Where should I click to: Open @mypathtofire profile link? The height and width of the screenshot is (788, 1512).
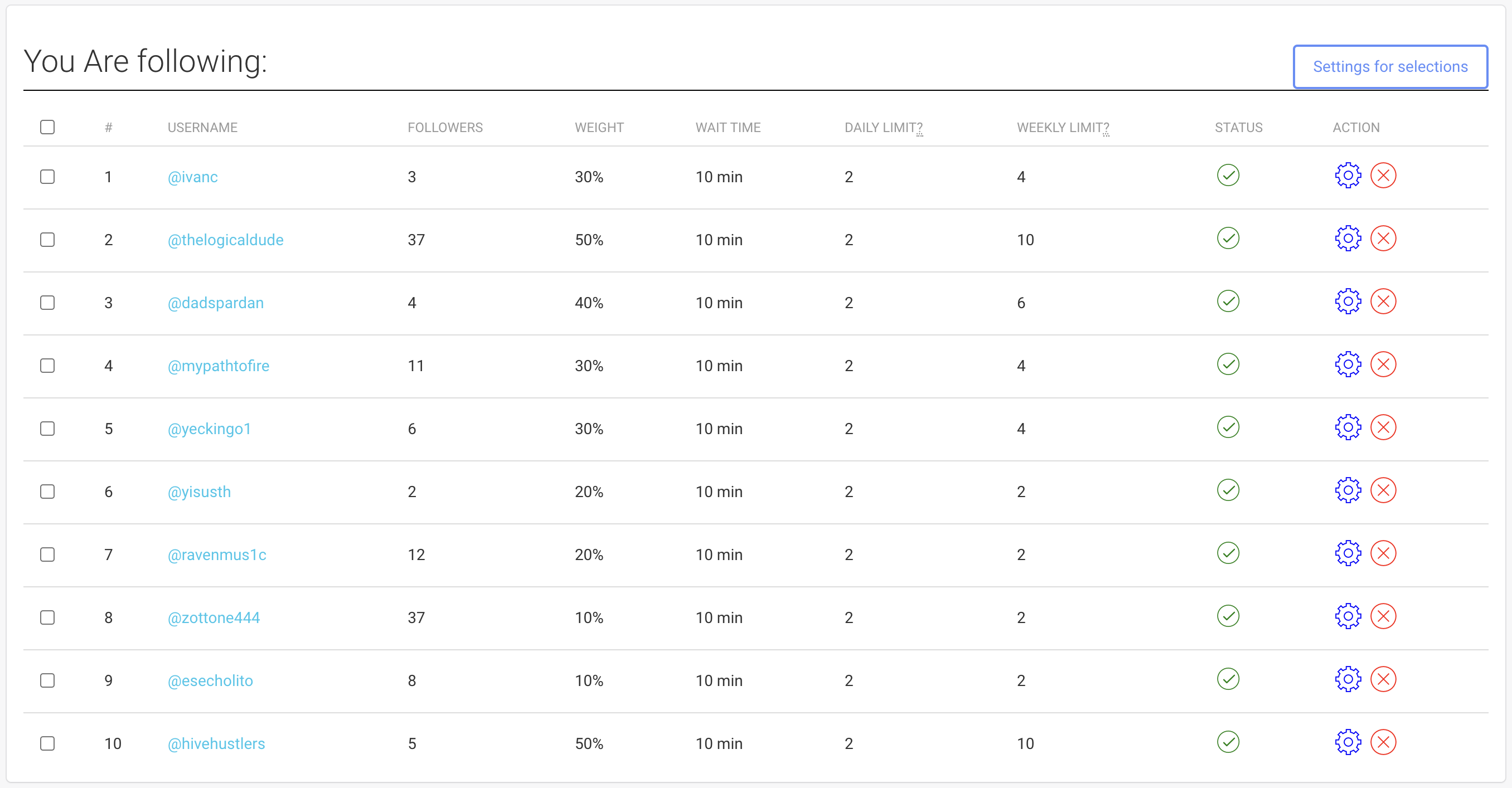pos(219,366)
